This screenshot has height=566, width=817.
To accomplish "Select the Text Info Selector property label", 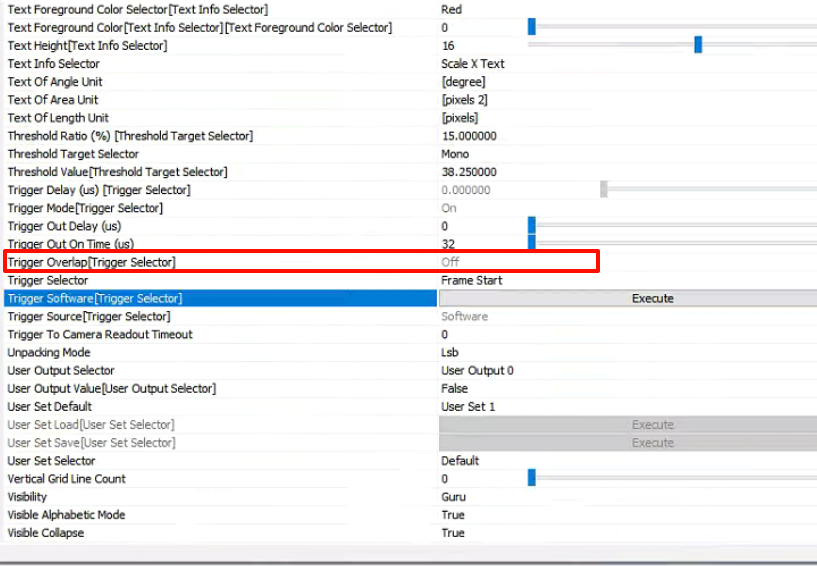I will 54,64.
